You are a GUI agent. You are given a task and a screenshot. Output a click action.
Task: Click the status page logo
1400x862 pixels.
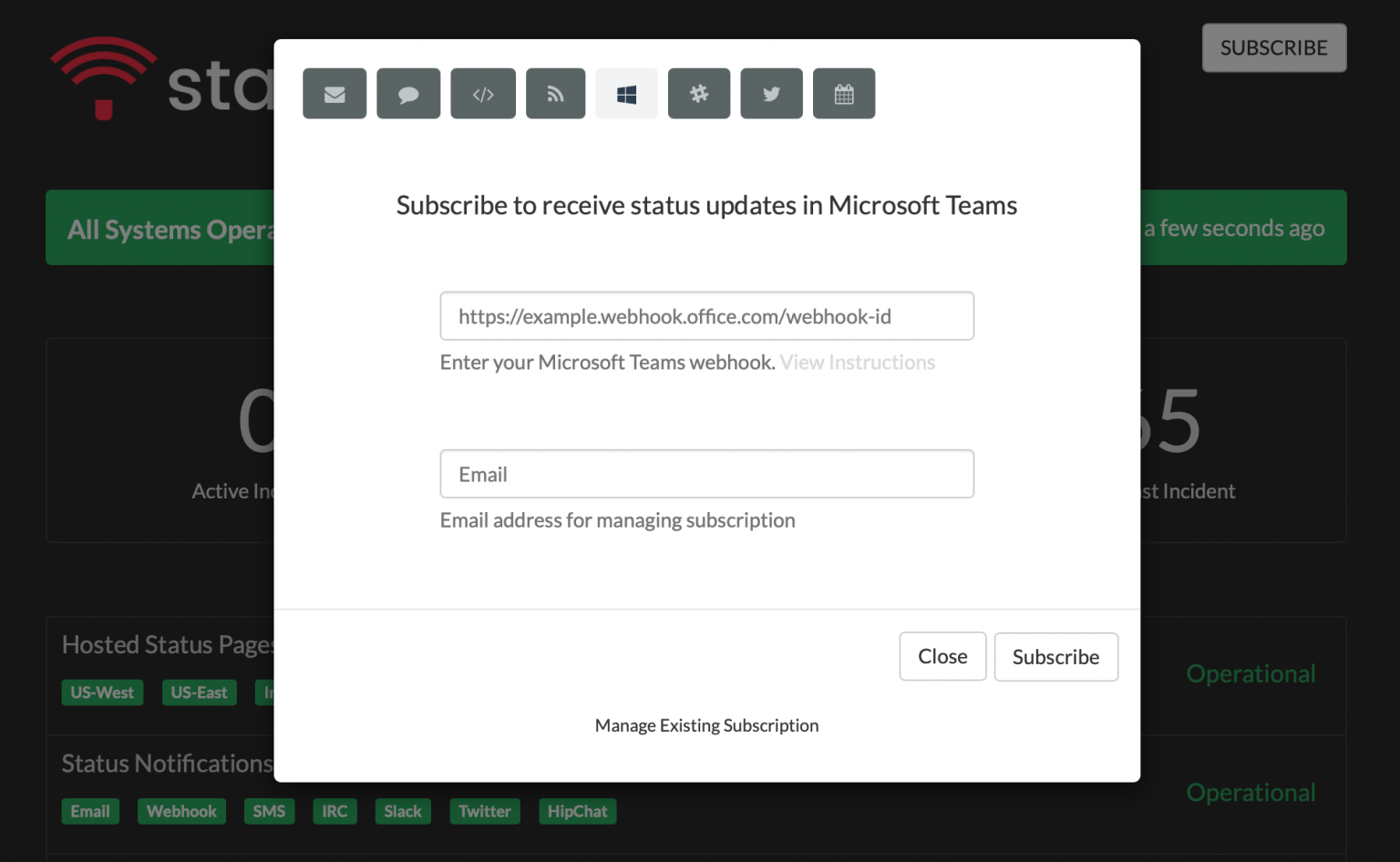(102, 79)
